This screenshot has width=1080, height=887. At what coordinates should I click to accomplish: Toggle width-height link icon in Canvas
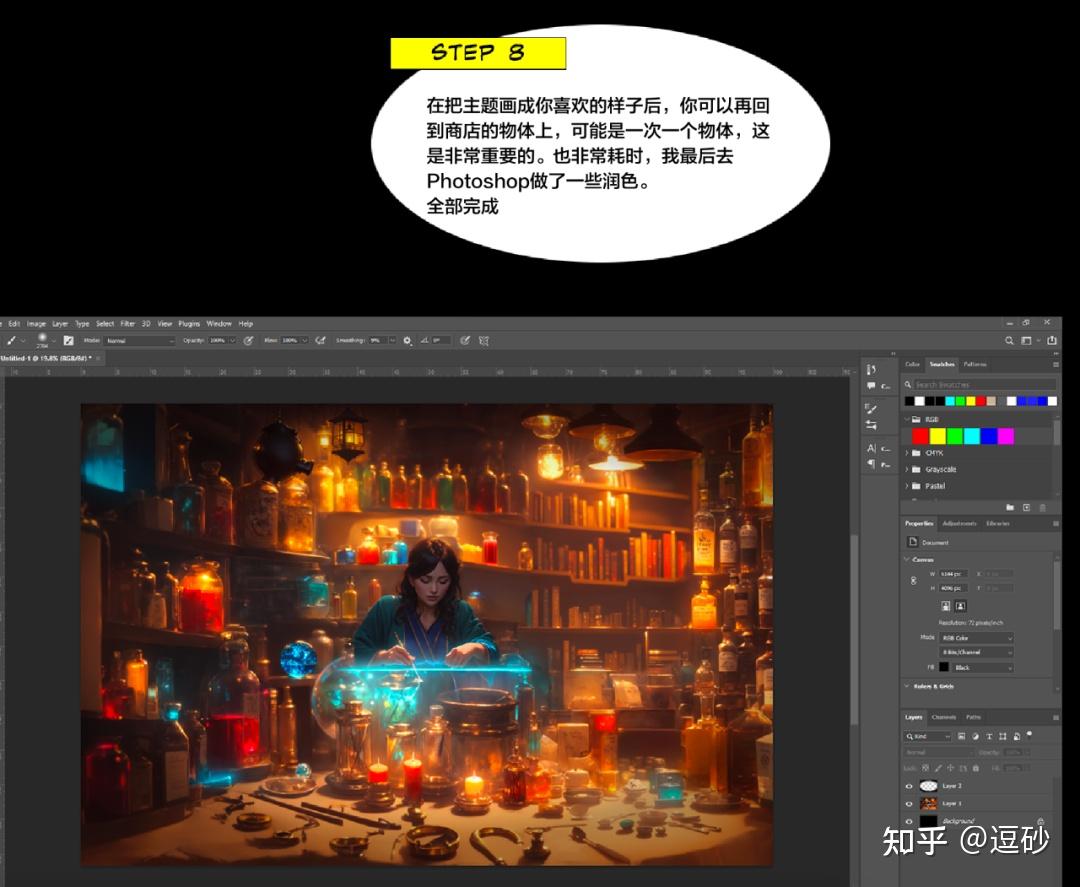[913, 581]
